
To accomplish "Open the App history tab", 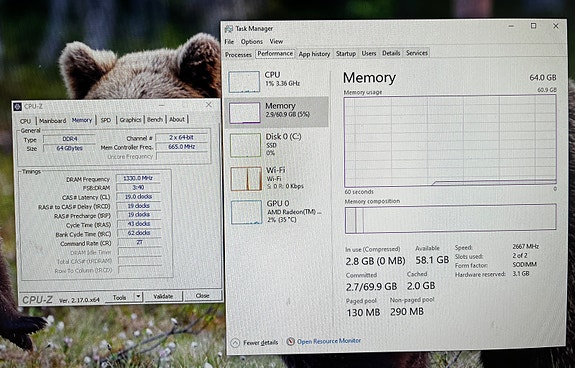I will (x=314, y=54).
